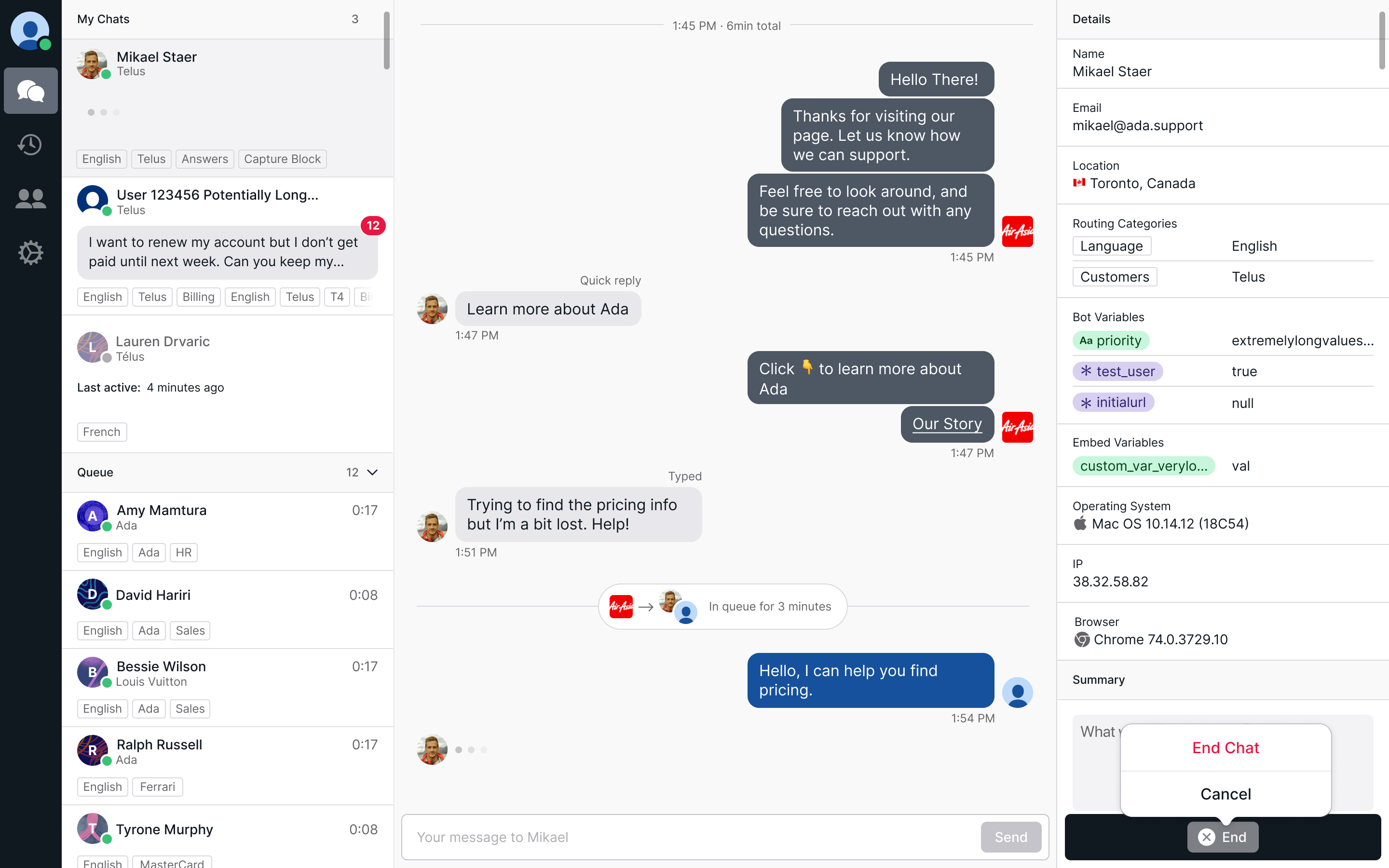Choose Cancel in the popup menu
This screenshot has width=1389, height=868.
tap(1226, 794)
